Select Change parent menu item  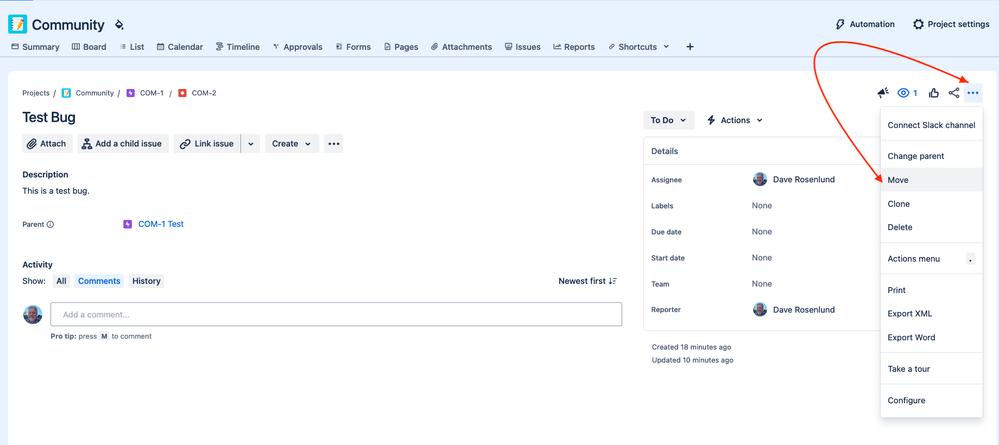tap(931, 156)
